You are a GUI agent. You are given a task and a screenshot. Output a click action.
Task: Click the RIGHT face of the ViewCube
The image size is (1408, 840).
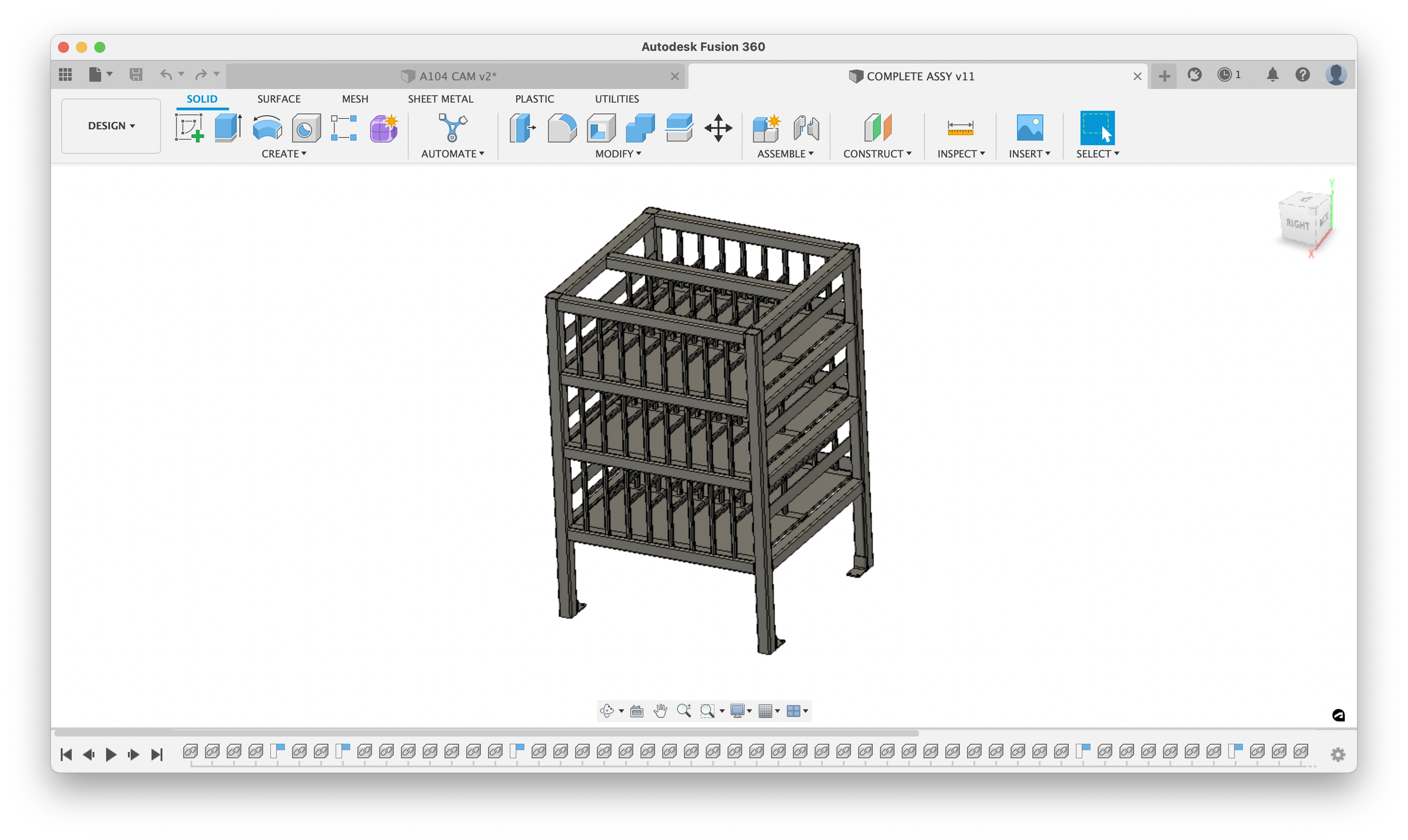(1297, 225)
